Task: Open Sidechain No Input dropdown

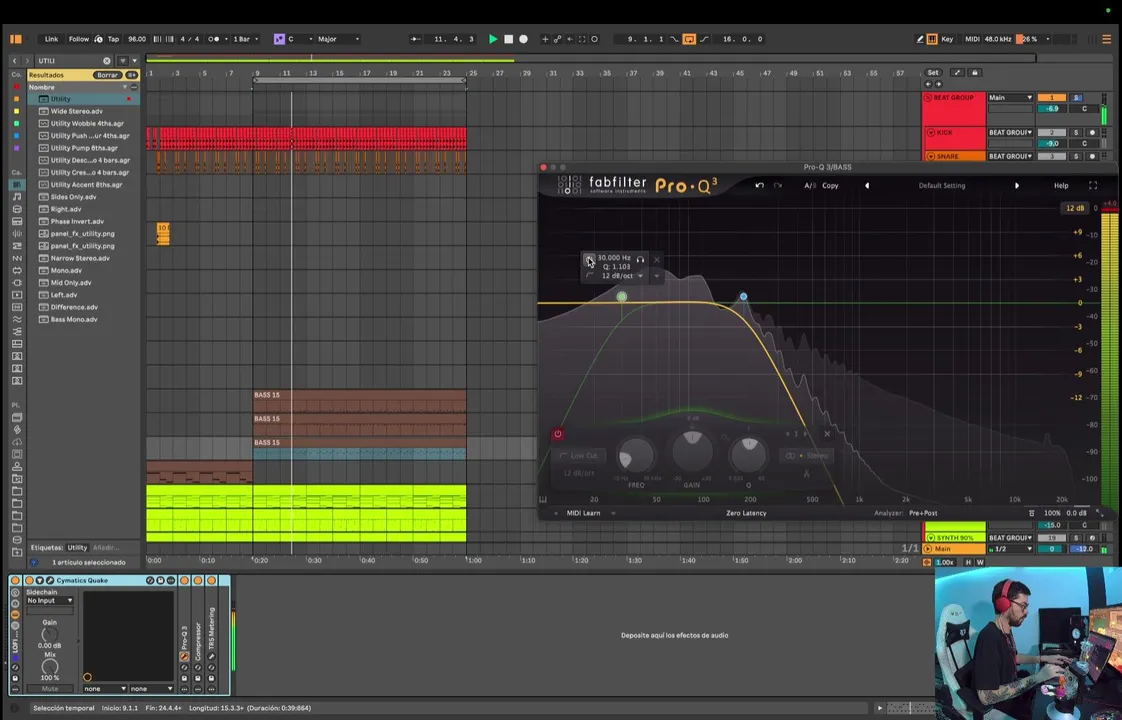Action: [50, 600]
